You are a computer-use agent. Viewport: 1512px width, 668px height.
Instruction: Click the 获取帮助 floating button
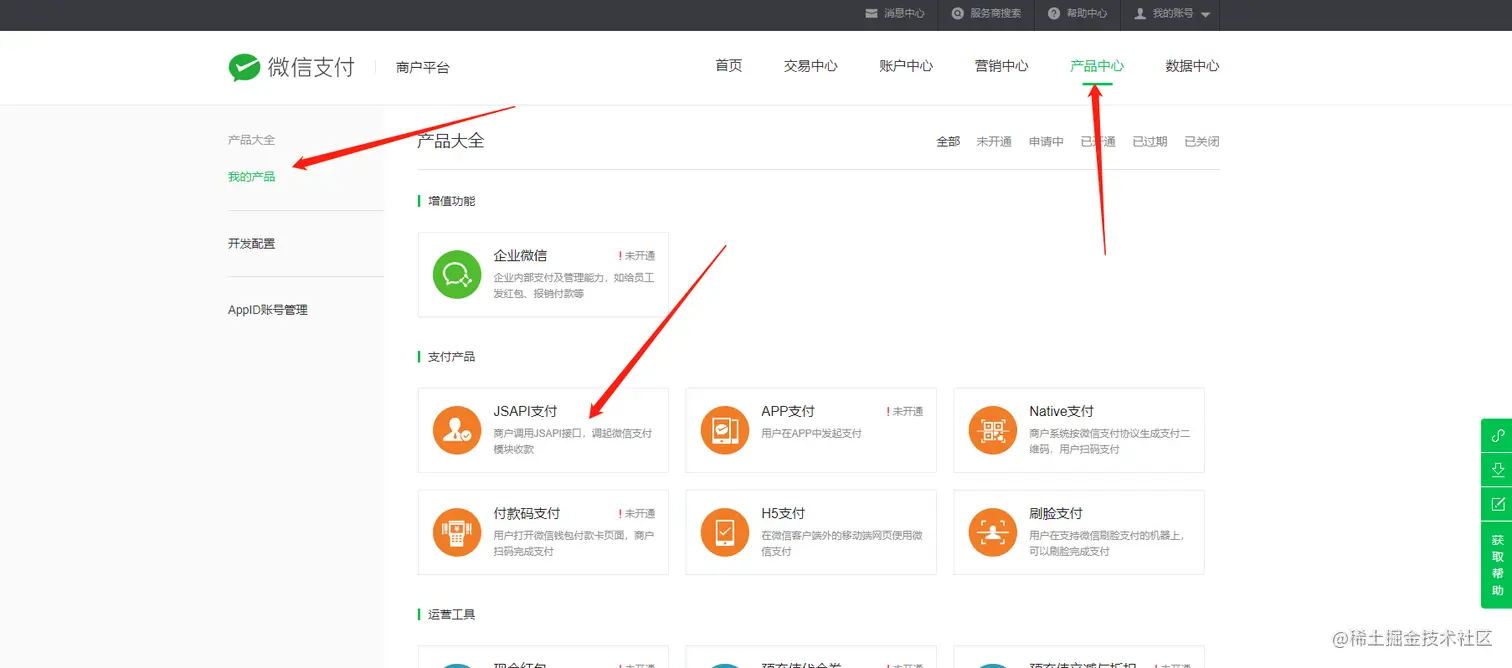(x=1497, y=565)
